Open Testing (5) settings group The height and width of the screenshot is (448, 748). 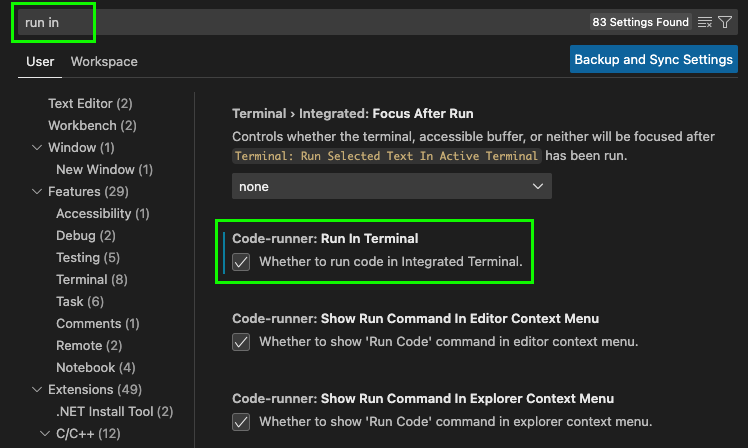click(88, 257)
